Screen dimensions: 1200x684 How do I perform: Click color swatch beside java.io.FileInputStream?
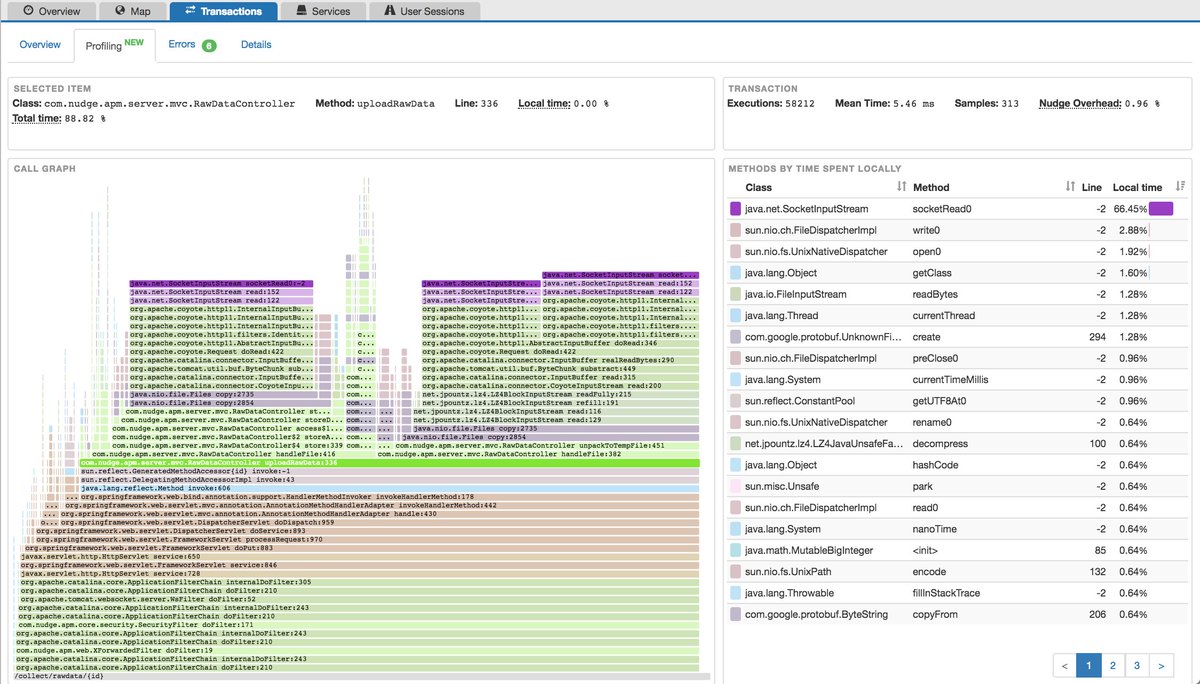tap(736, 294)
